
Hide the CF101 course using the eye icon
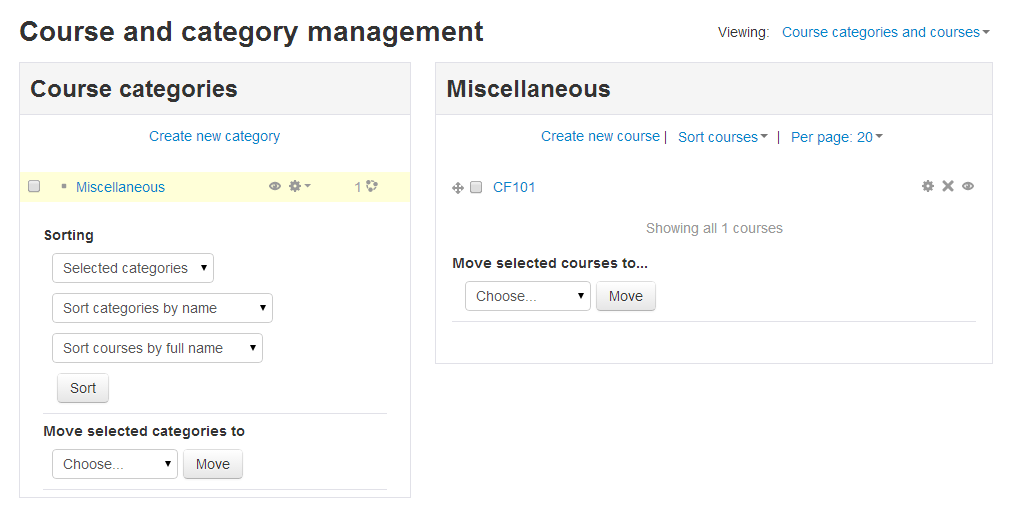968,186
